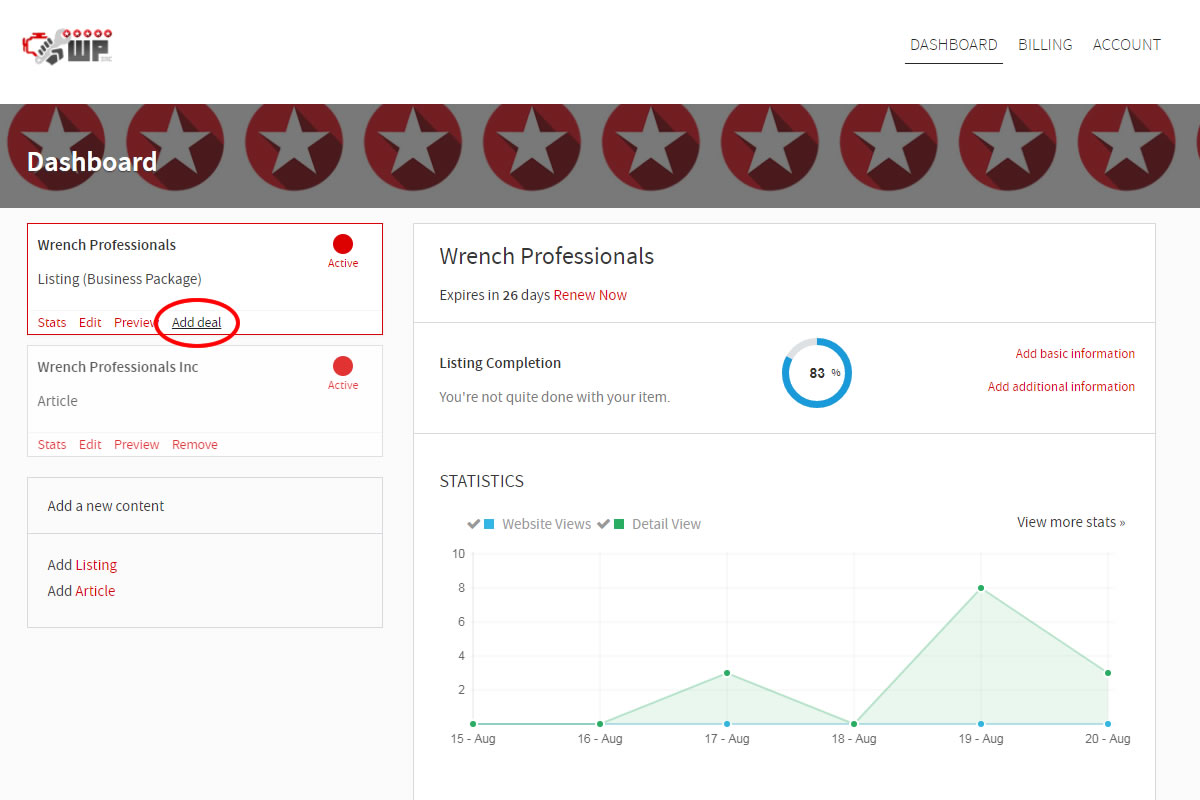Open the Account menu
Viewport: 1200px width, 800px height.
(1127, 45)
